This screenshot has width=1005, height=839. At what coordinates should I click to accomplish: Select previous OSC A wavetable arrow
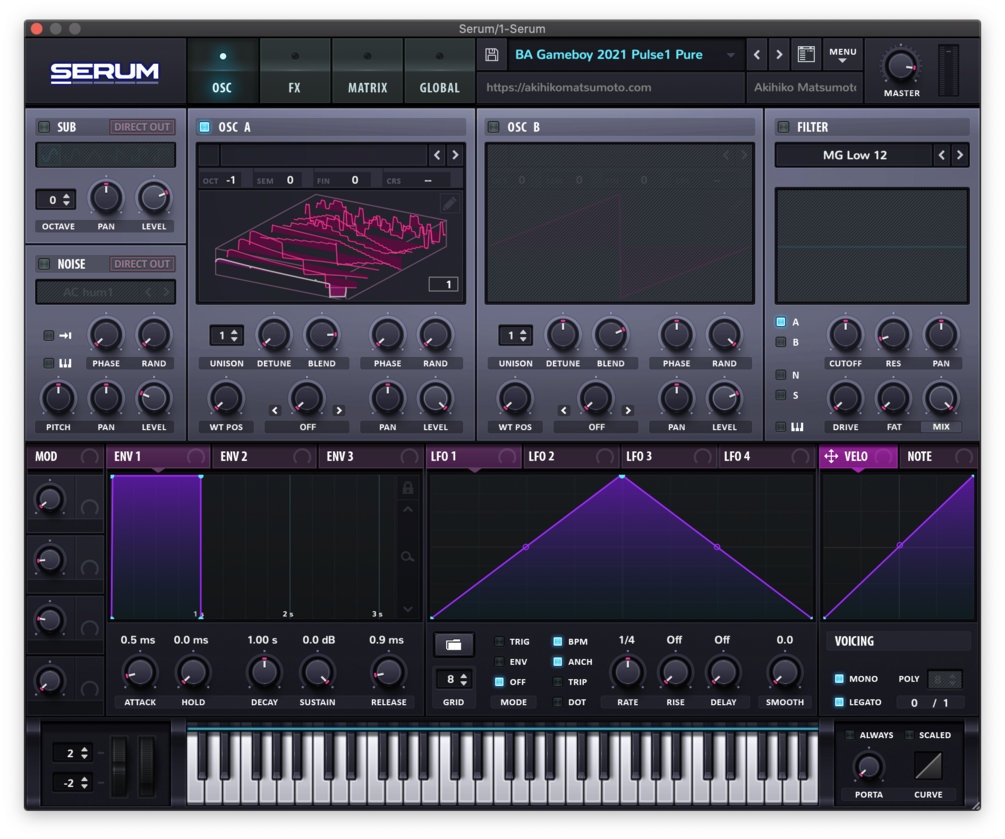tap(437, 155)
